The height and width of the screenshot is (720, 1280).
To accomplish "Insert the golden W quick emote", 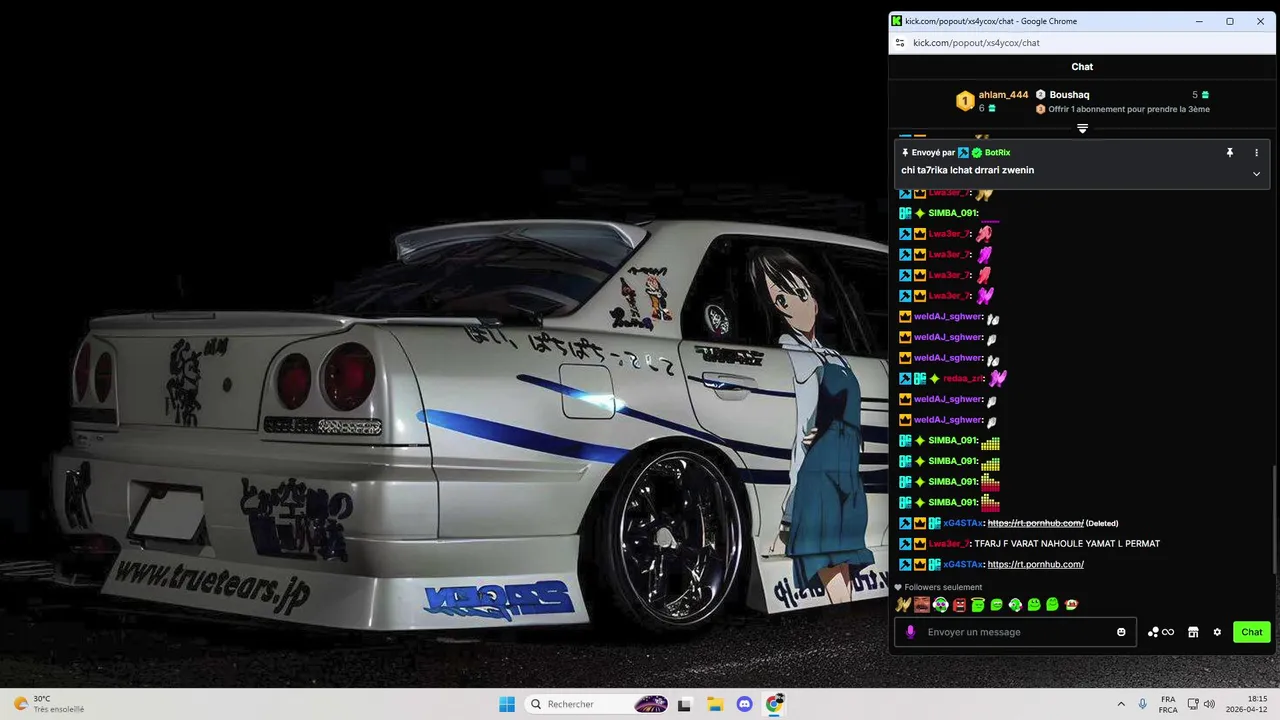I will (x=903, y=605).
